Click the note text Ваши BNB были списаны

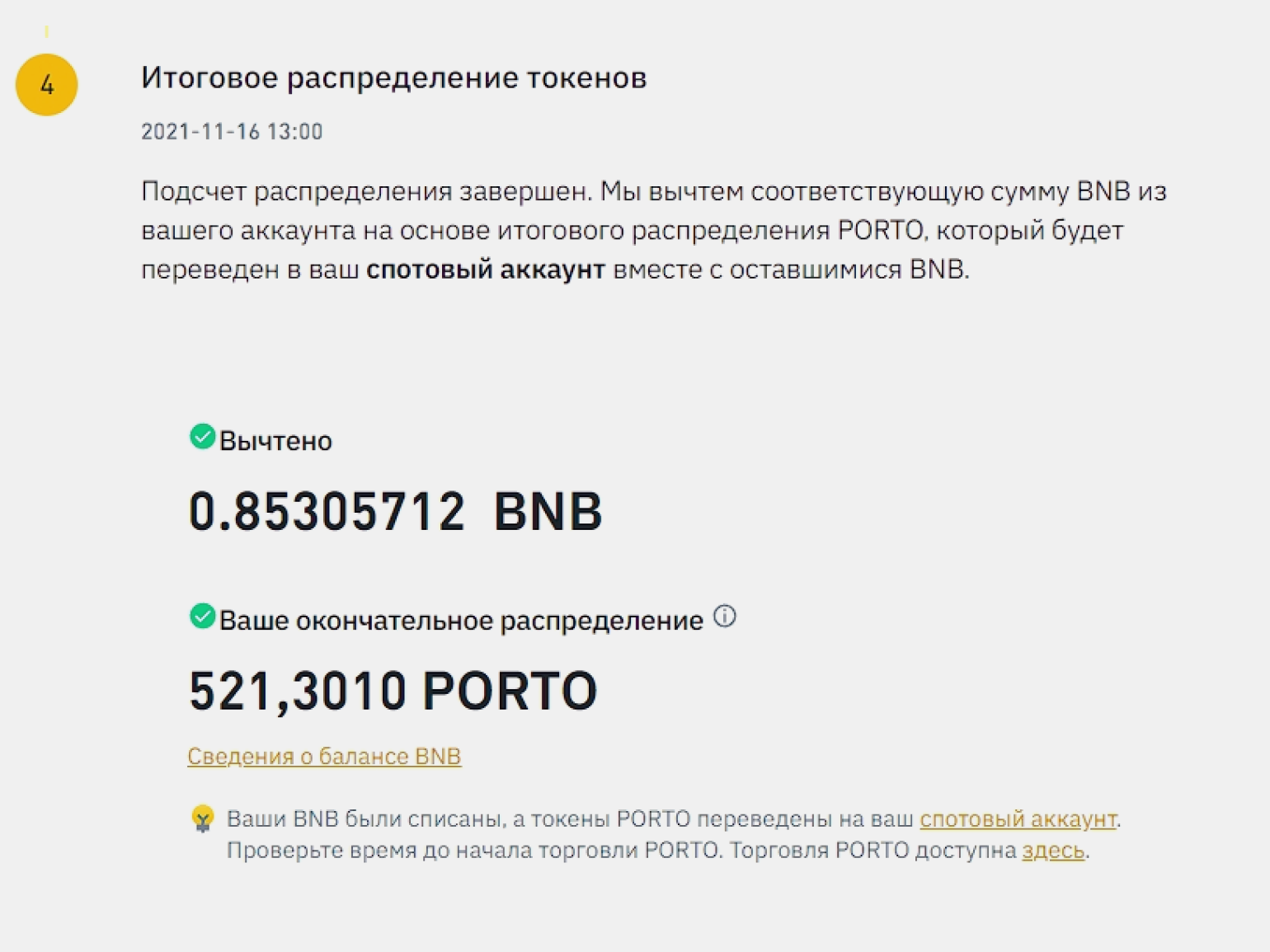365,819
